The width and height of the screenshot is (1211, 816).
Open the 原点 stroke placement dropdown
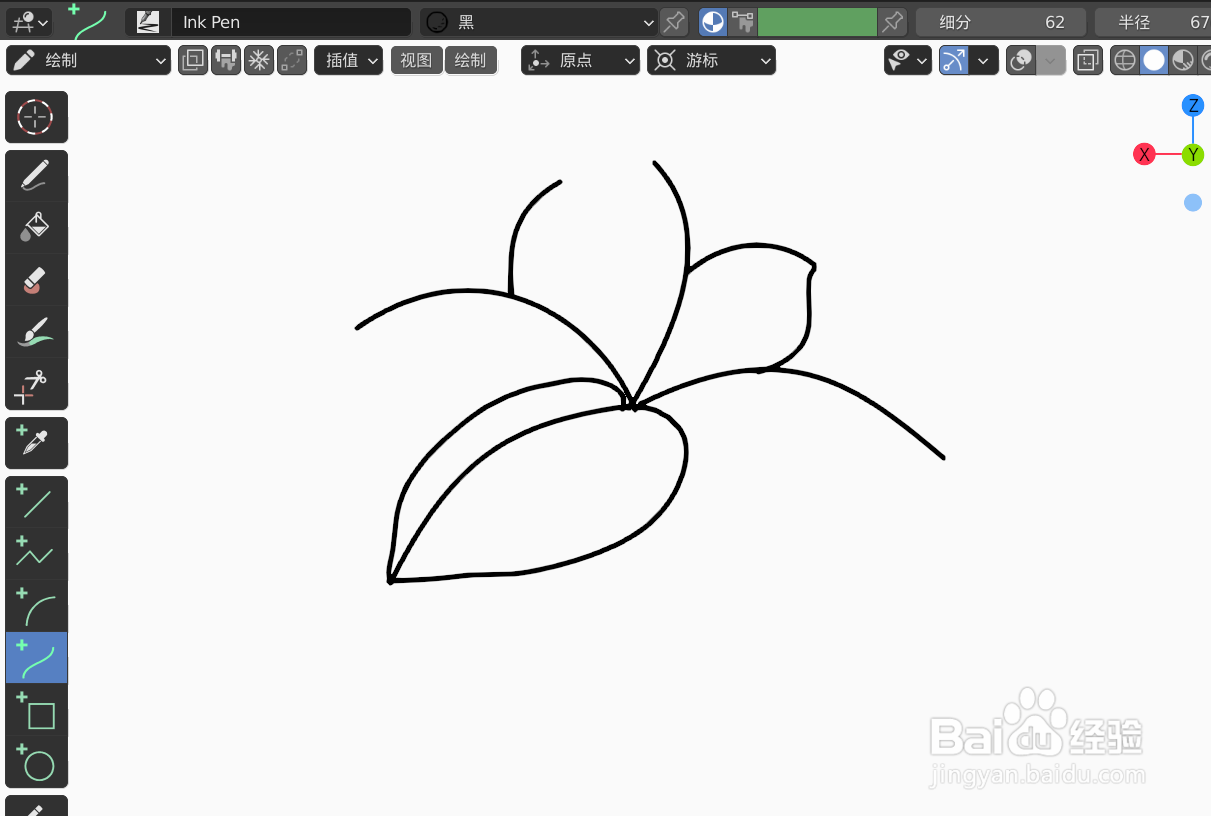click(x=581, y=60)
